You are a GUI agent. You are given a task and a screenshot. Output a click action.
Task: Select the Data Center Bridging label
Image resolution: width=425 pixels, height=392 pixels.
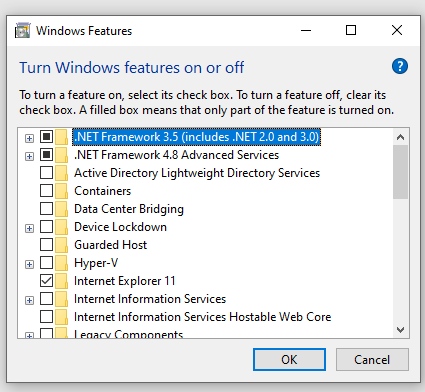[x=129, y=209]
